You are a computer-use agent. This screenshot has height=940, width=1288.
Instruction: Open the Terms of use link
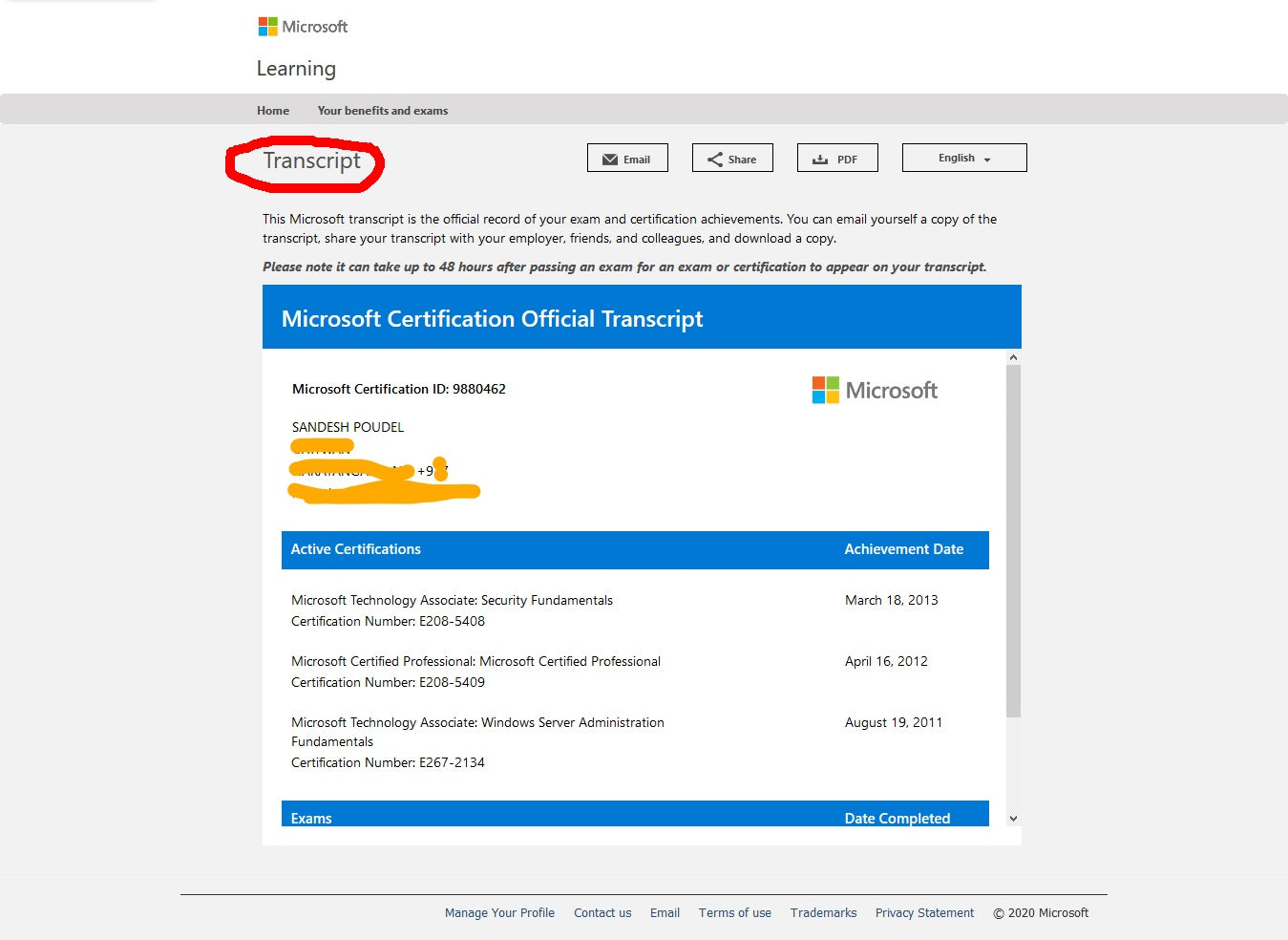click(x=734, y=913)
